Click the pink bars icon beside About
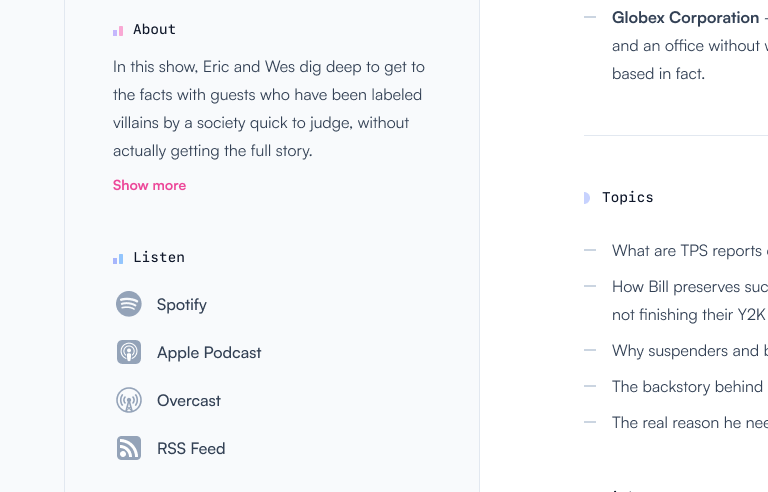The image size is (768, 492). (118, 31)
